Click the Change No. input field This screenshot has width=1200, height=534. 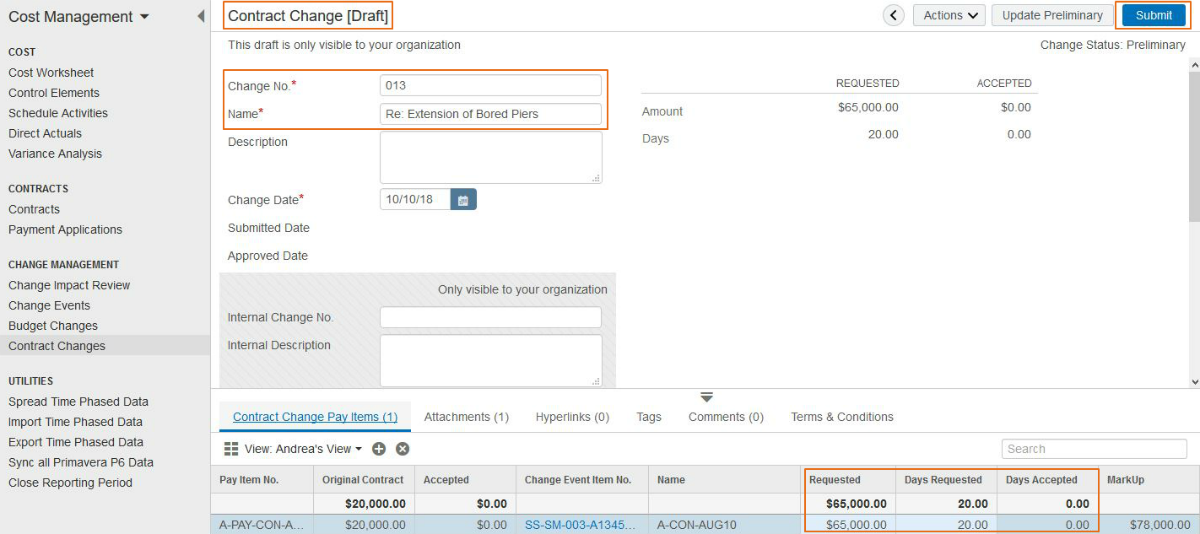tap(491, 85)
